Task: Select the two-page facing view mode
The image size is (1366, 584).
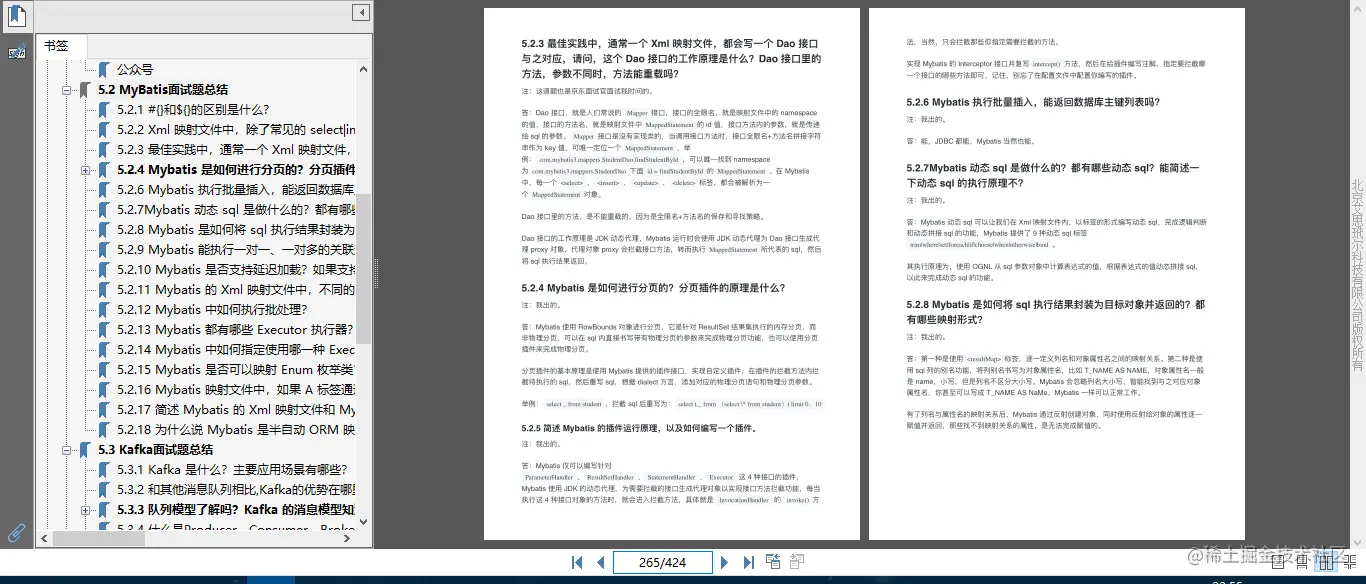Action: point(1325,563)
